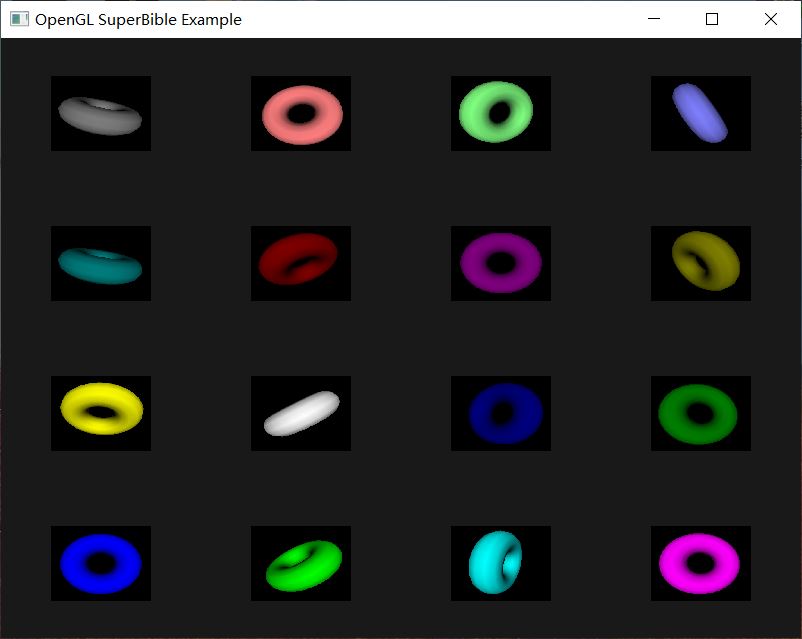Select the dark green torus tile

pyautogui.click(x=701, y=413)
